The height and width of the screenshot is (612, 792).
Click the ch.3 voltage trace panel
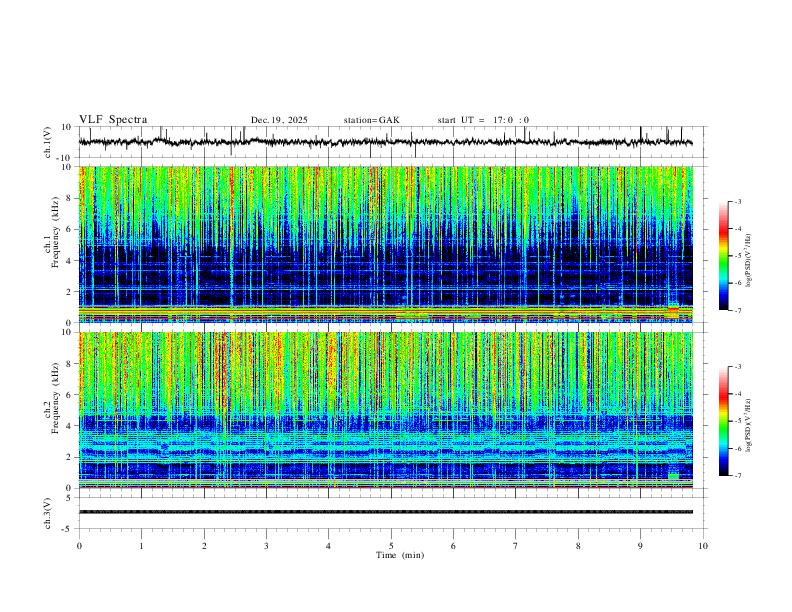point(393,513)
